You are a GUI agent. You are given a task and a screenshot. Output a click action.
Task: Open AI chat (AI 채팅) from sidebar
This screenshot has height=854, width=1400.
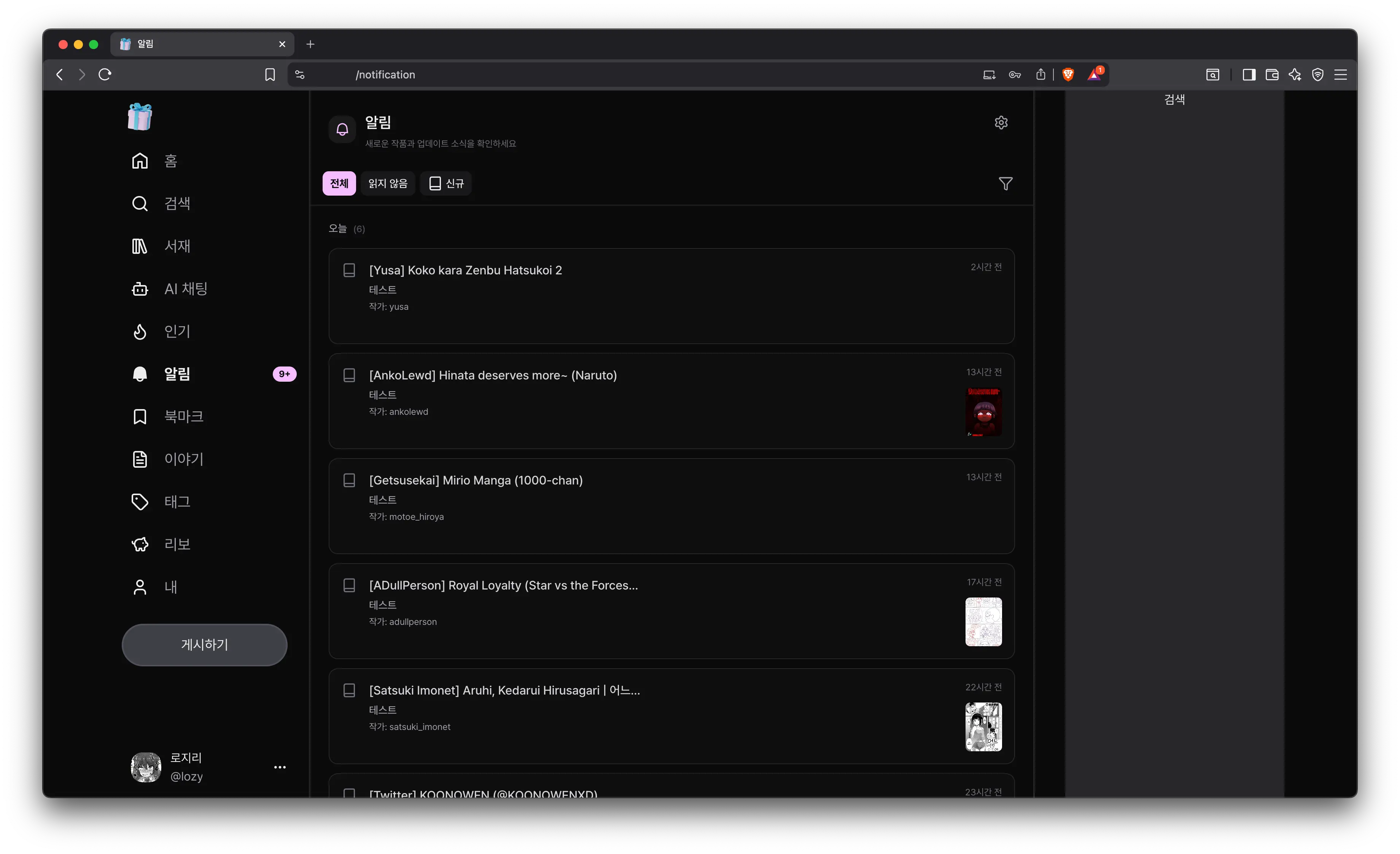[169, 288]
